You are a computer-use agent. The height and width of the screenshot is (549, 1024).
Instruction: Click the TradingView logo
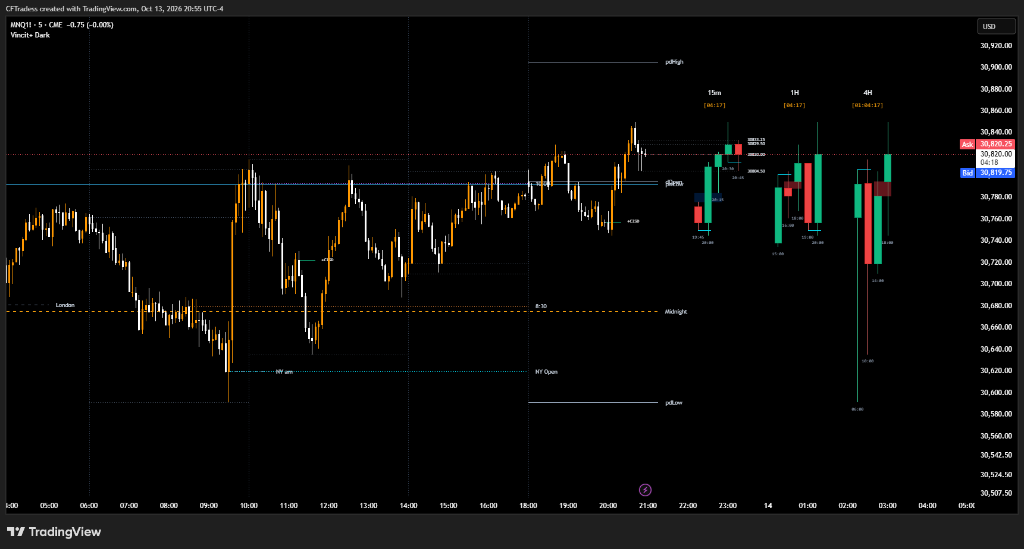tap(54, 532)
